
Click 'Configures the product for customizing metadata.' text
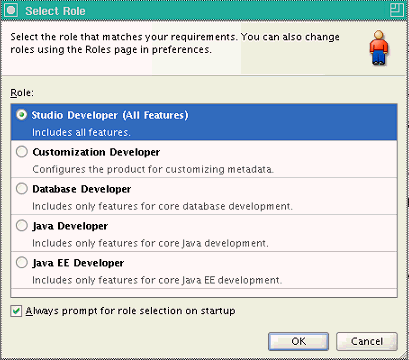pos(153,169)
